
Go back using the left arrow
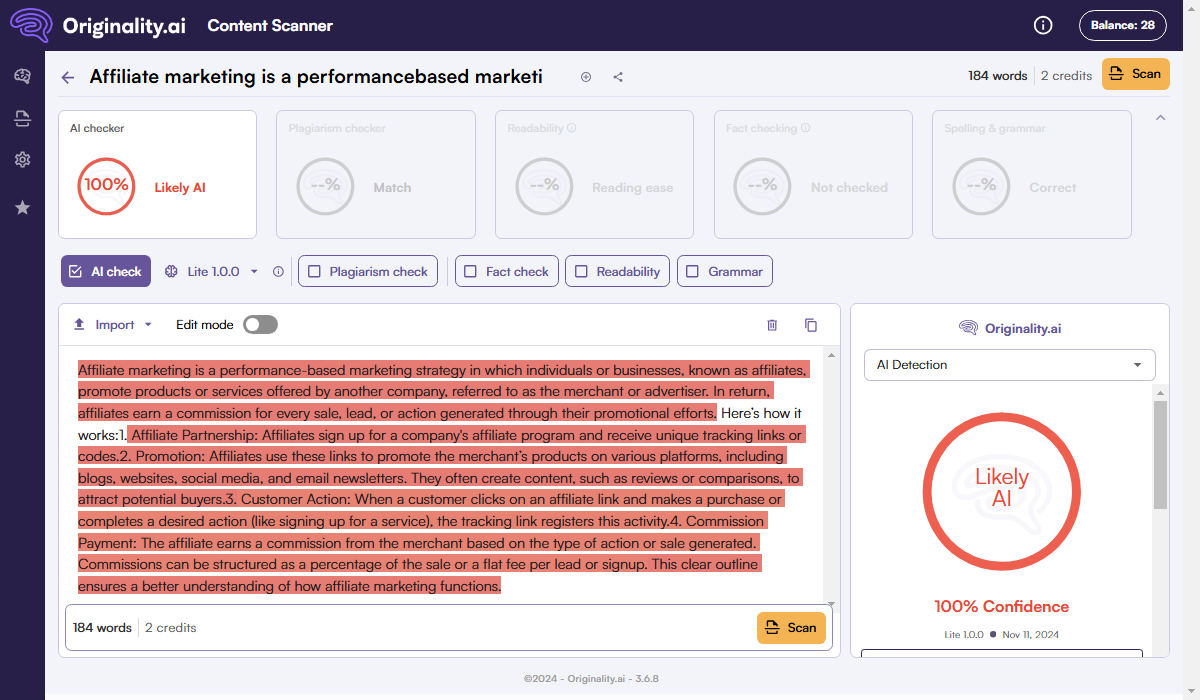click(x=68, y=77)
